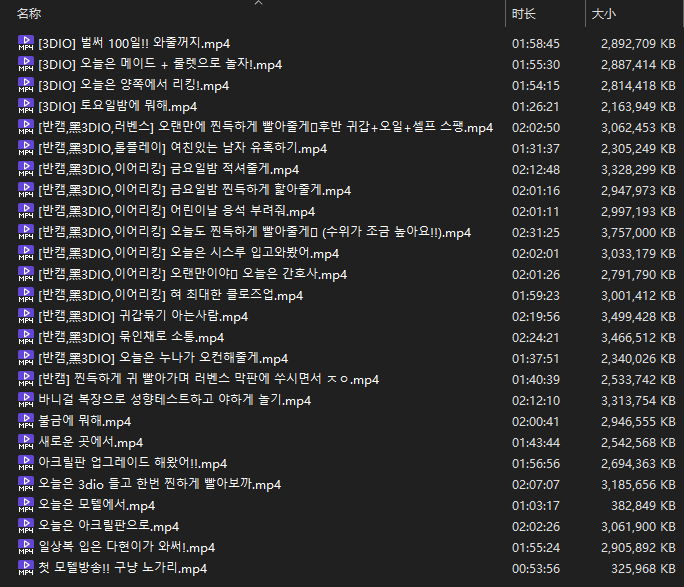
Task: Click MP4 icon of the 02:31:25 file
Action: tap(26, 232)
